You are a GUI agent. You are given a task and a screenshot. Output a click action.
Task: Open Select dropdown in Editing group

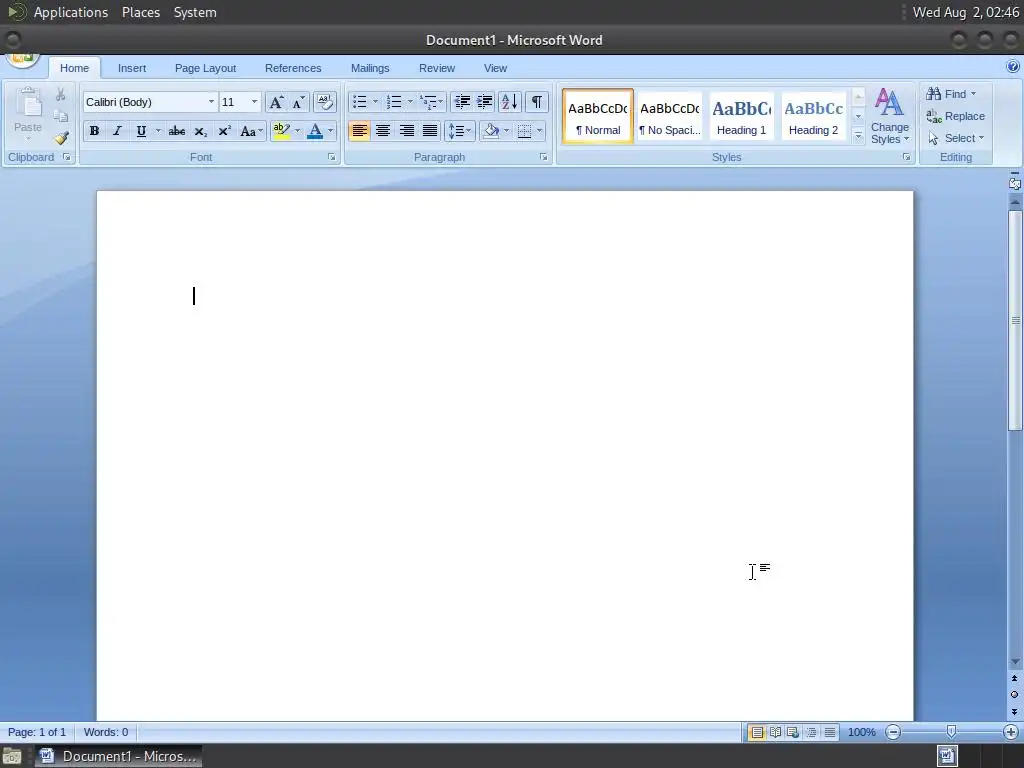point(957,138)
